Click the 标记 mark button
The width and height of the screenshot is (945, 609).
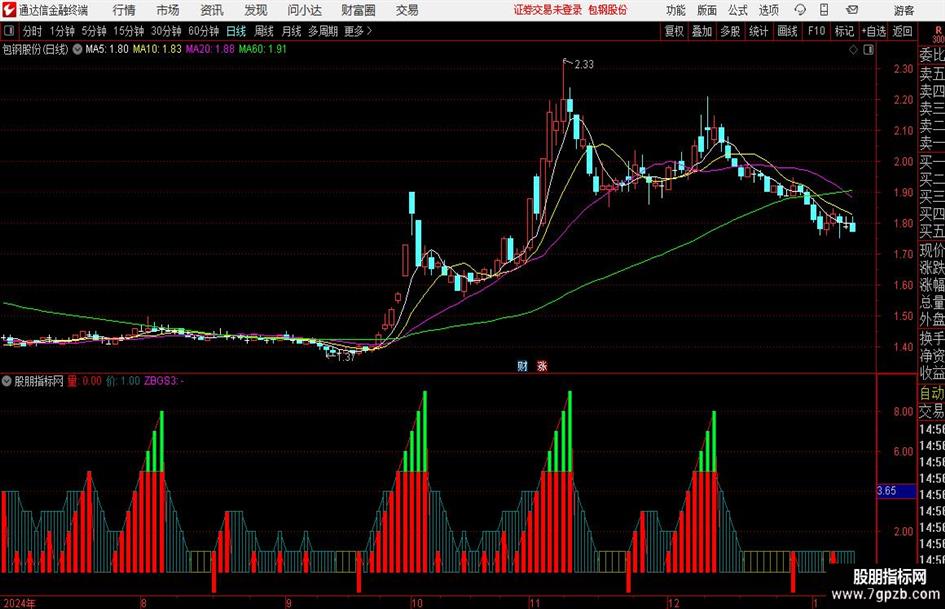pyautogui.click(x=844, y=31)
